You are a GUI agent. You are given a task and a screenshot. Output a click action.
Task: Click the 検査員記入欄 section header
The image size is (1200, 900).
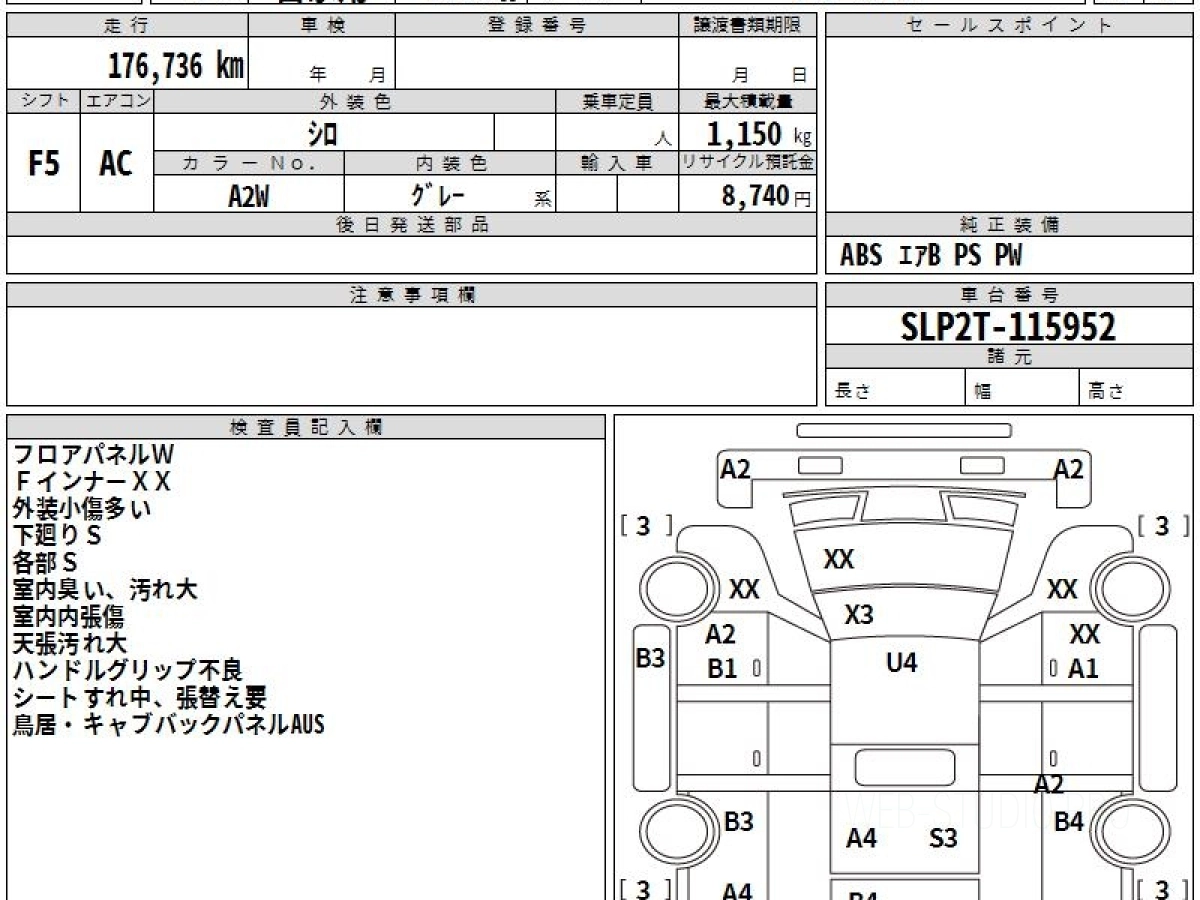306,427
